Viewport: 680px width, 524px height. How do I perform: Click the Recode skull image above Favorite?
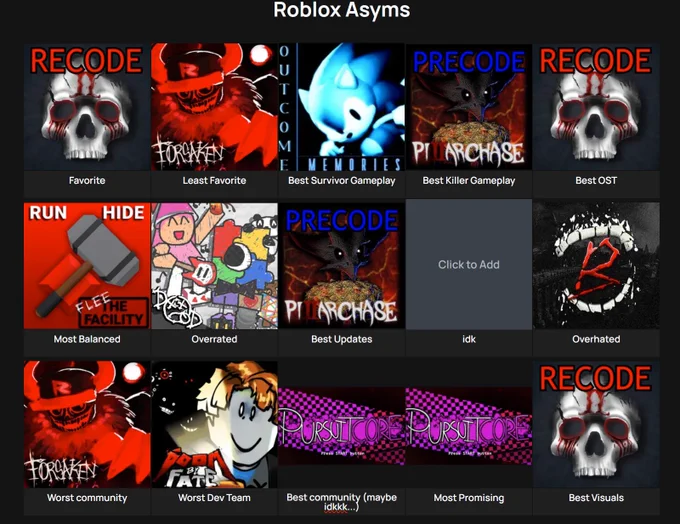pos(87,107)
